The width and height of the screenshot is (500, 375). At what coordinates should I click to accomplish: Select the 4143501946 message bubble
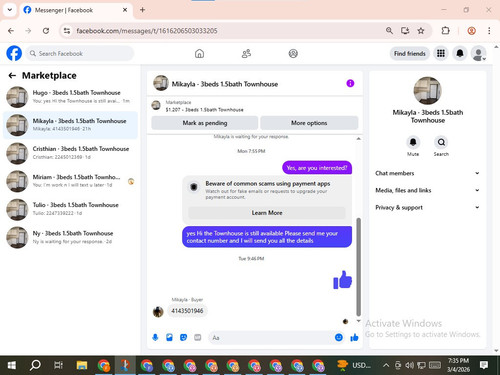[187, 311]
